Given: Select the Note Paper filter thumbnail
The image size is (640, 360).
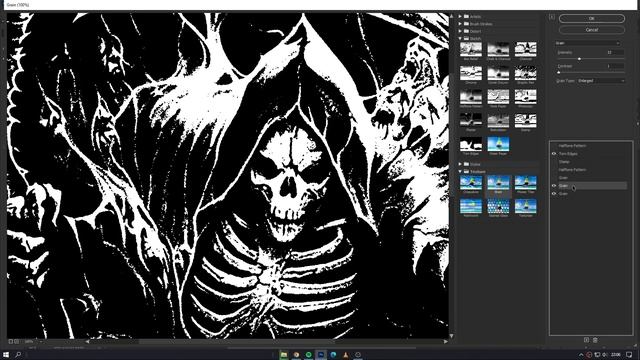Looking at the screenshot, I should 498,96.
